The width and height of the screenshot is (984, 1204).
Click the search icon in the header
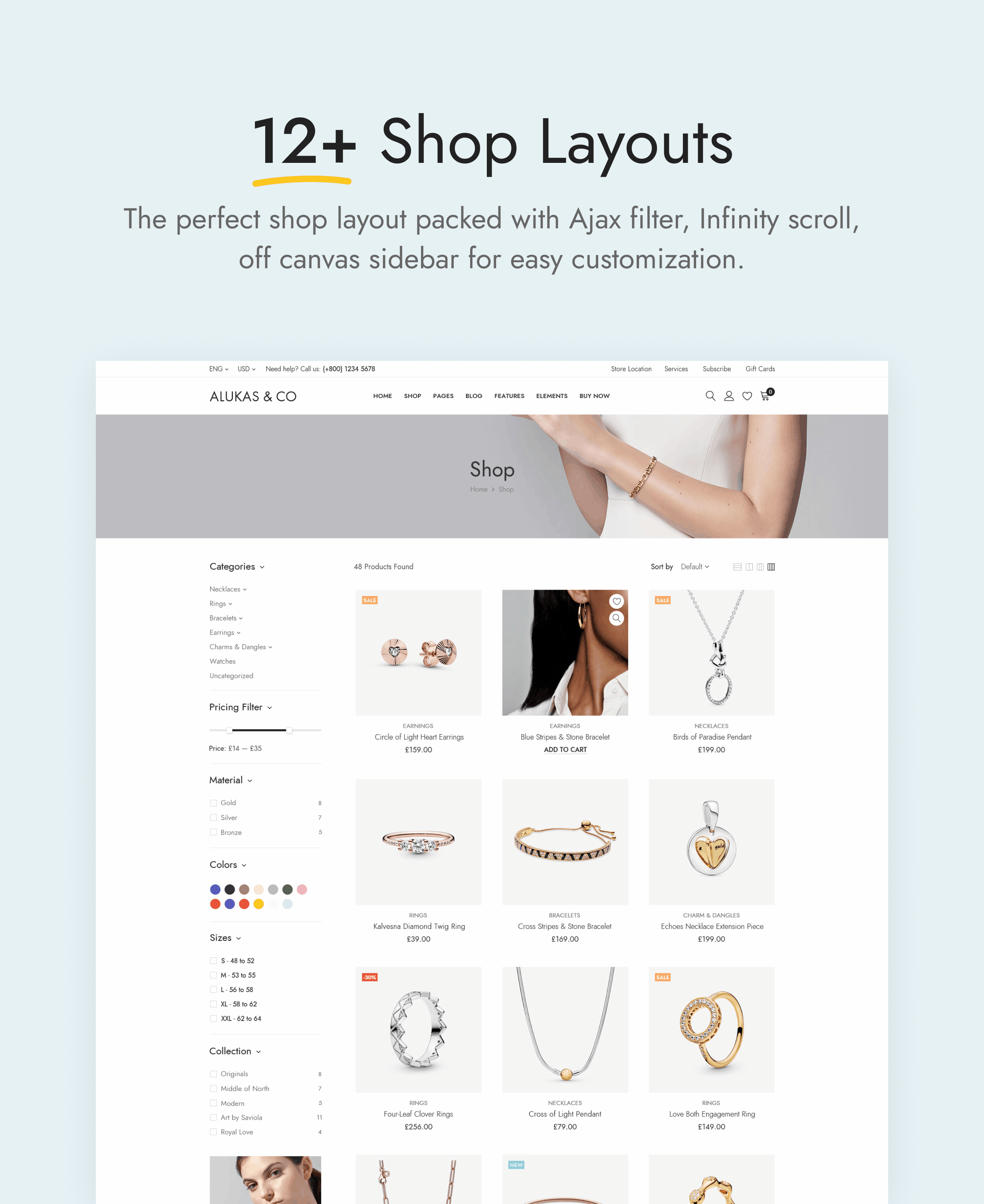tap(710, 395)
